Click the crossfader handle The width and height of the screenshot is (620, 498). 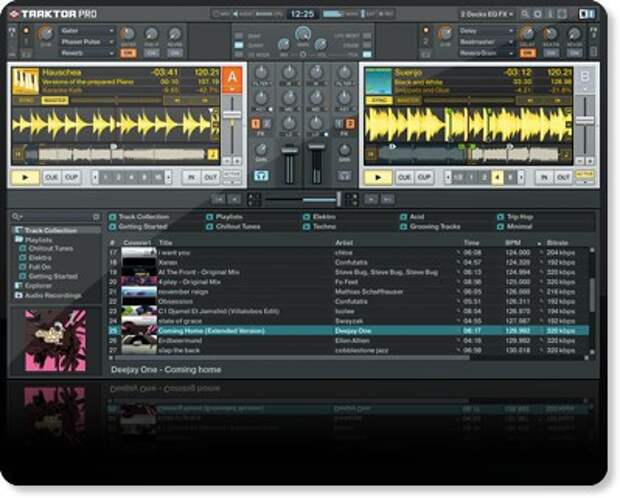338,199
